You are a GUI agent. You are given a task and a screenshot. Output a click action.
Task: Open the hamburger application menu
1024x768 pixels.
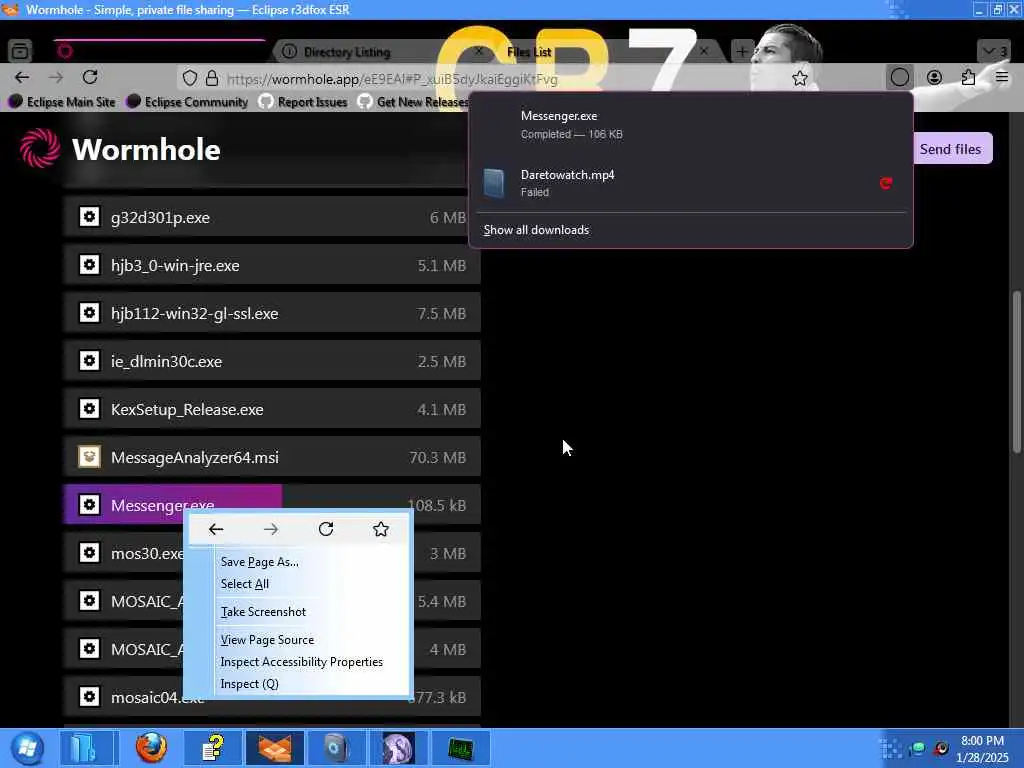1002,78
